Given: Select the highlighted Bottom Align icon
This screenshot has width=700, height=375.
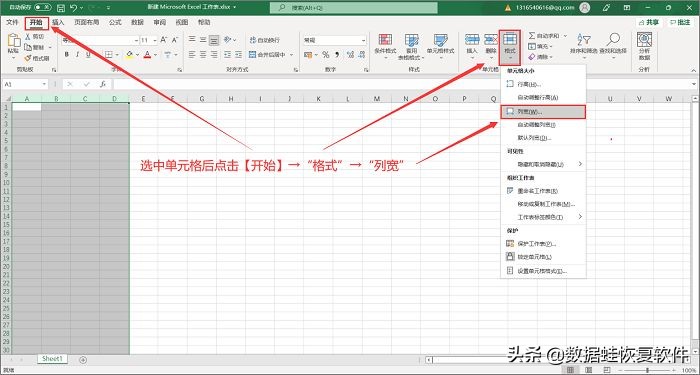Looking at the screenshot, I should pos(214,40).
